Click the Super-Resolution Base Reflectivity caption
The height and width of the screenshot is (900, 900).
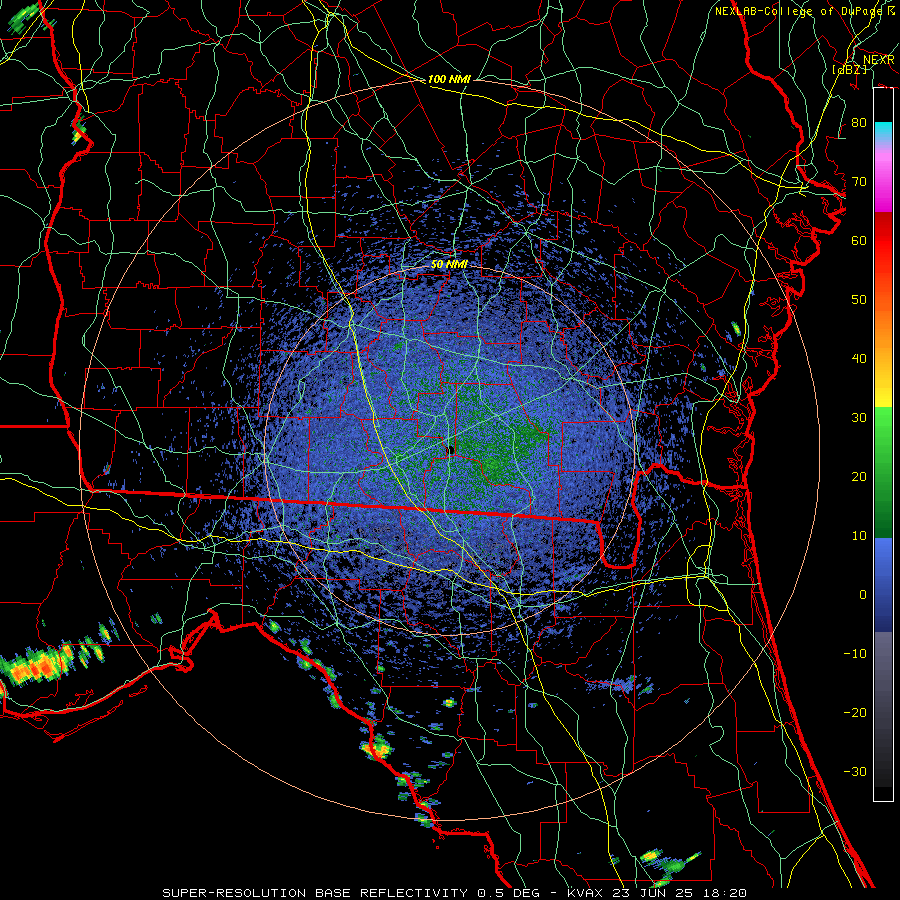[455, 893]
